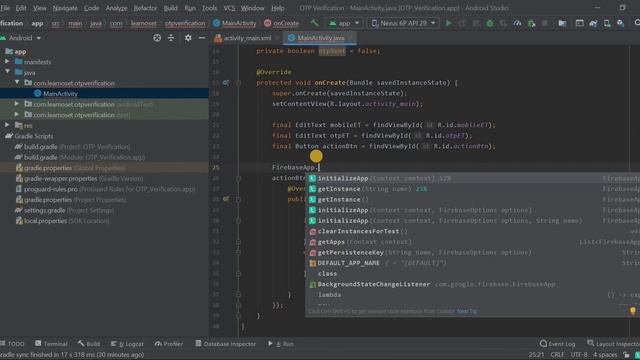
Task: Select settings.gradle in Gradle Scripts
Action: point(64,210)
